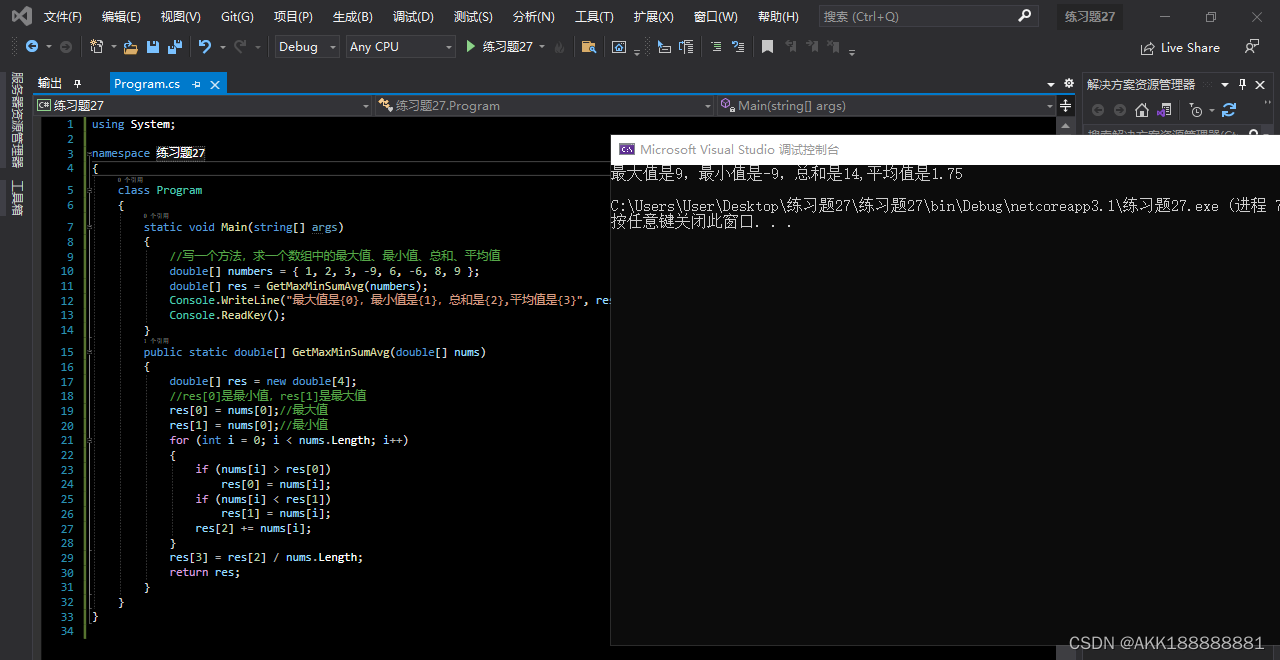Click the split editor icon above scrollbar
1280x660 pixels.
pos(1066,105)
